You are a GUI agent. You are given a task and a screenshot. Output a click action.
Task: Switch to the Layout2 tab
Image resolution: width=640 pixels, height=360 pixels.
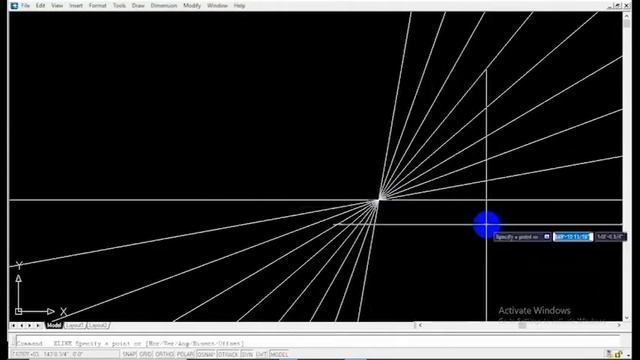click(x=98, y=325)
